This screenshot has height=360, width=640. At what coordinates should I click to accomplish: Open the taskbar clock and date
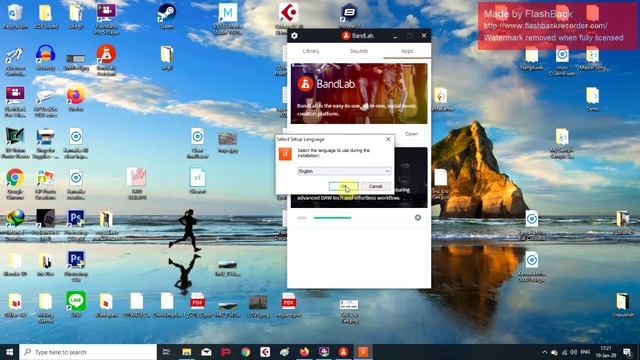coord(606,352)
